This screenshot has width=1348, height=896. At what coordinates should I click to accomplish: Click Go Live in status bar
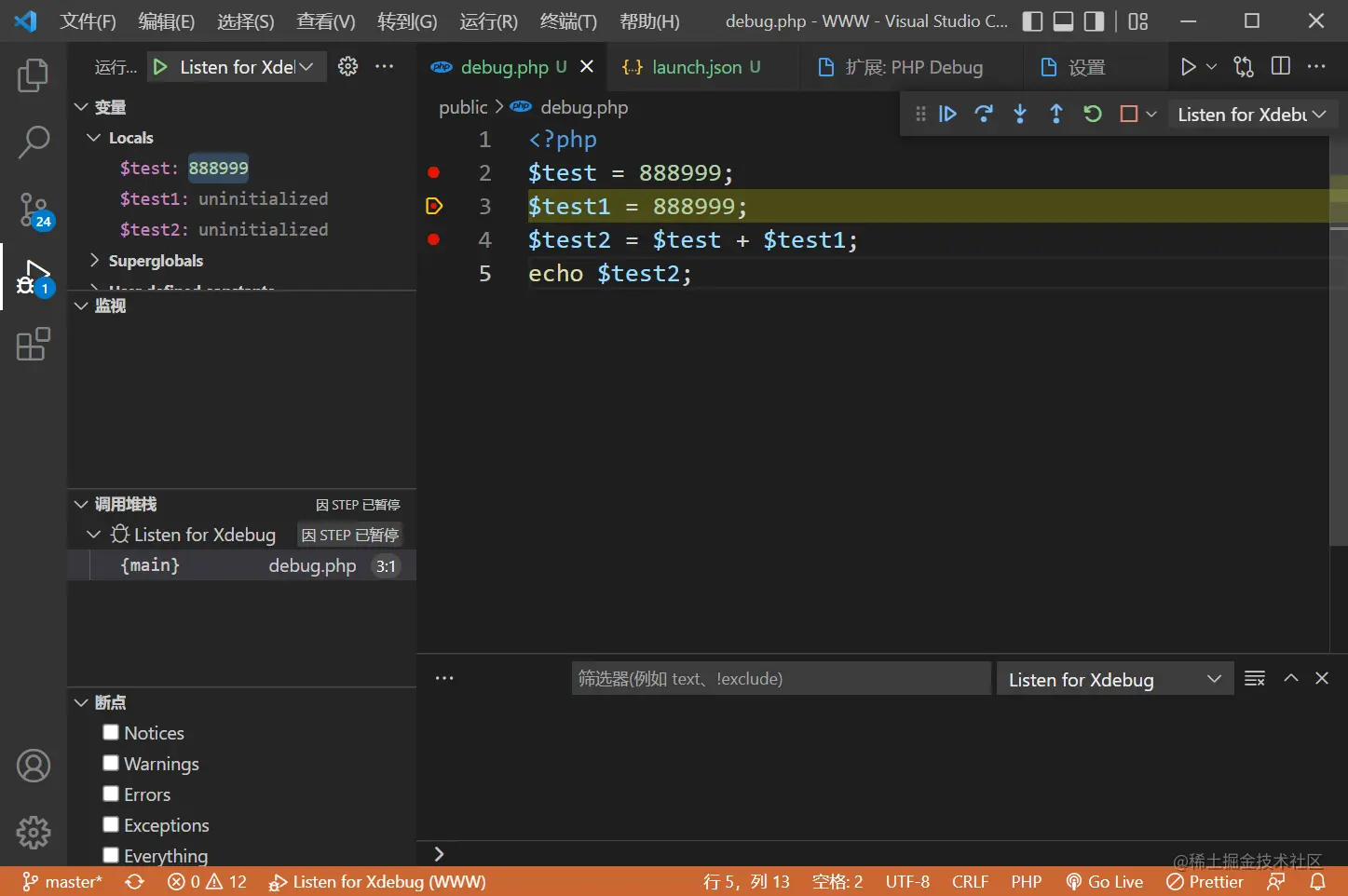[1105, 882]
